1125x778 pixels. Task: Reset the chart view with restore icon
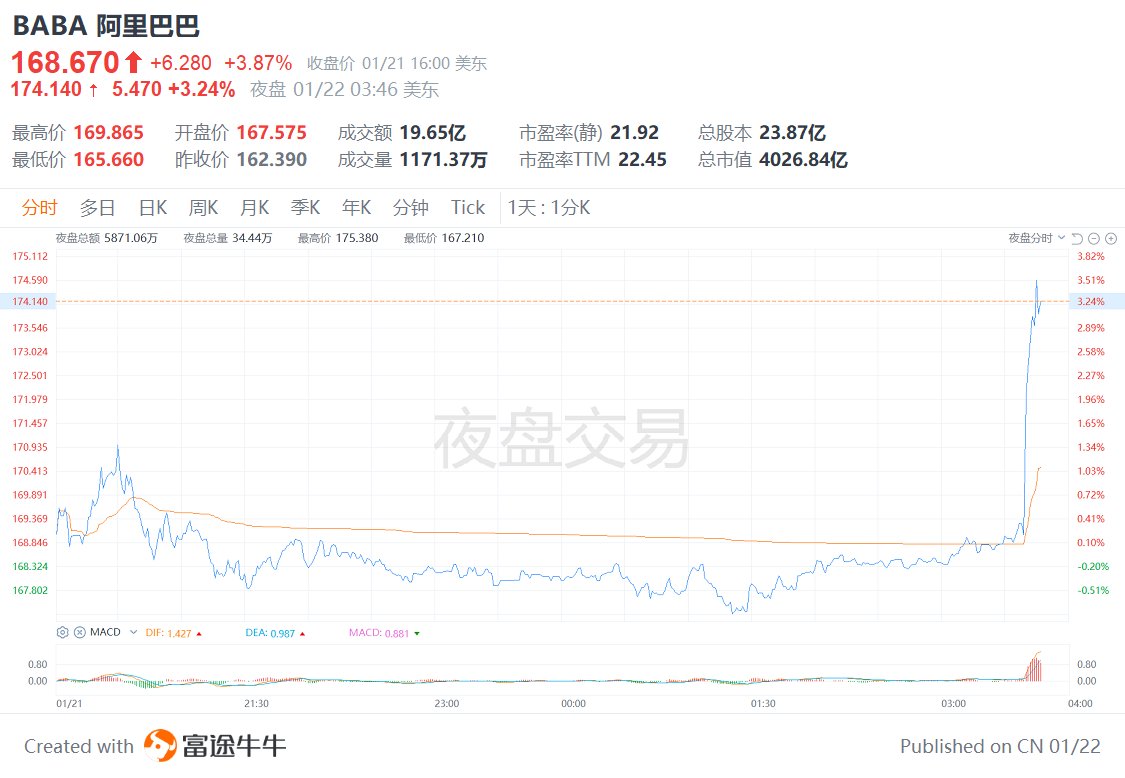[1077, 238]
